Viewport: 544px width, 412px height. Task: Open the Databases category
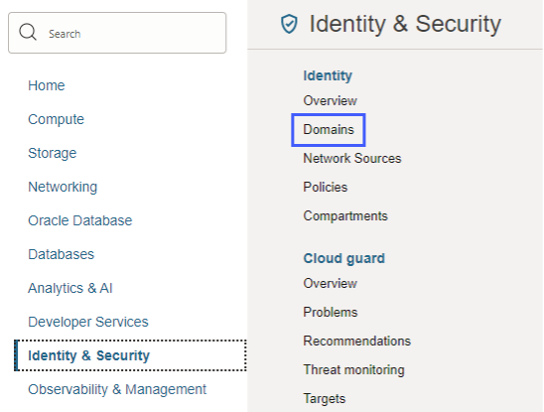coord(61,254)
